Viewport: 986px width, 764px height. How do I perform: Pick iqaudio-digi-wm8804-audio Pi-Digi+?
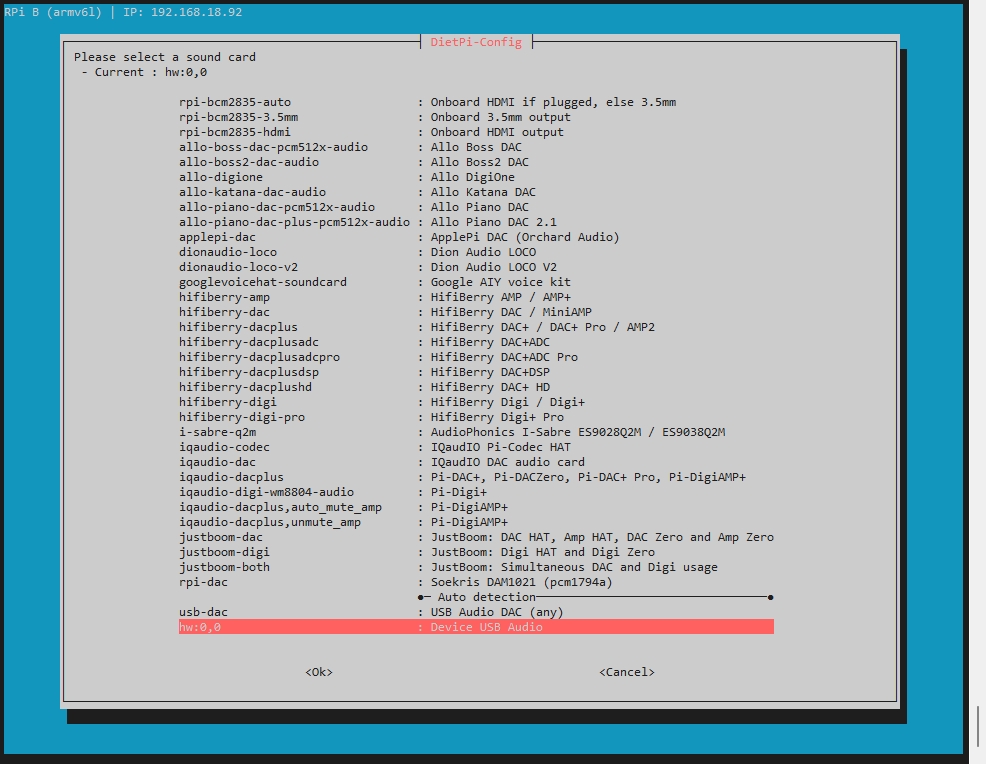[476, 492]
